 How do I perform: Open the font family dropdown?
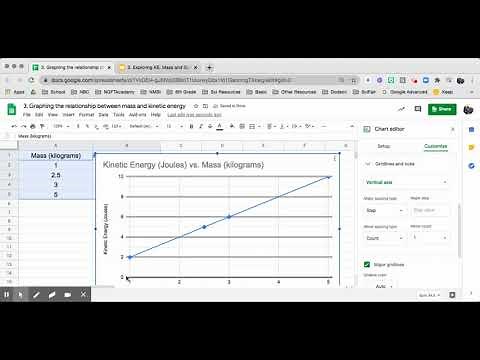click(x=144, y=126)
